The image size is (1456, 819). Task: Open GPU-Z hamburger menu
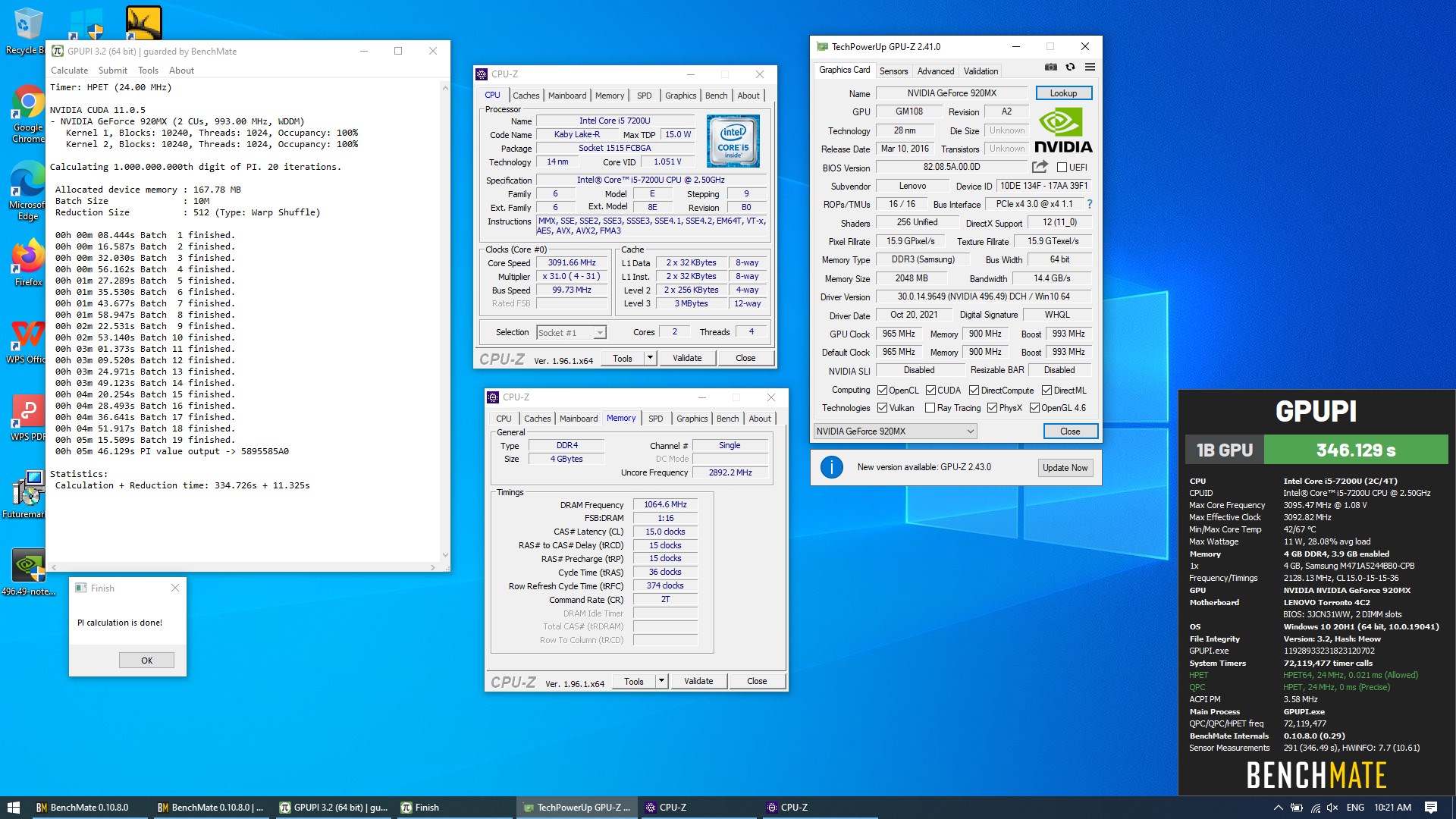tap(1090, 67)
